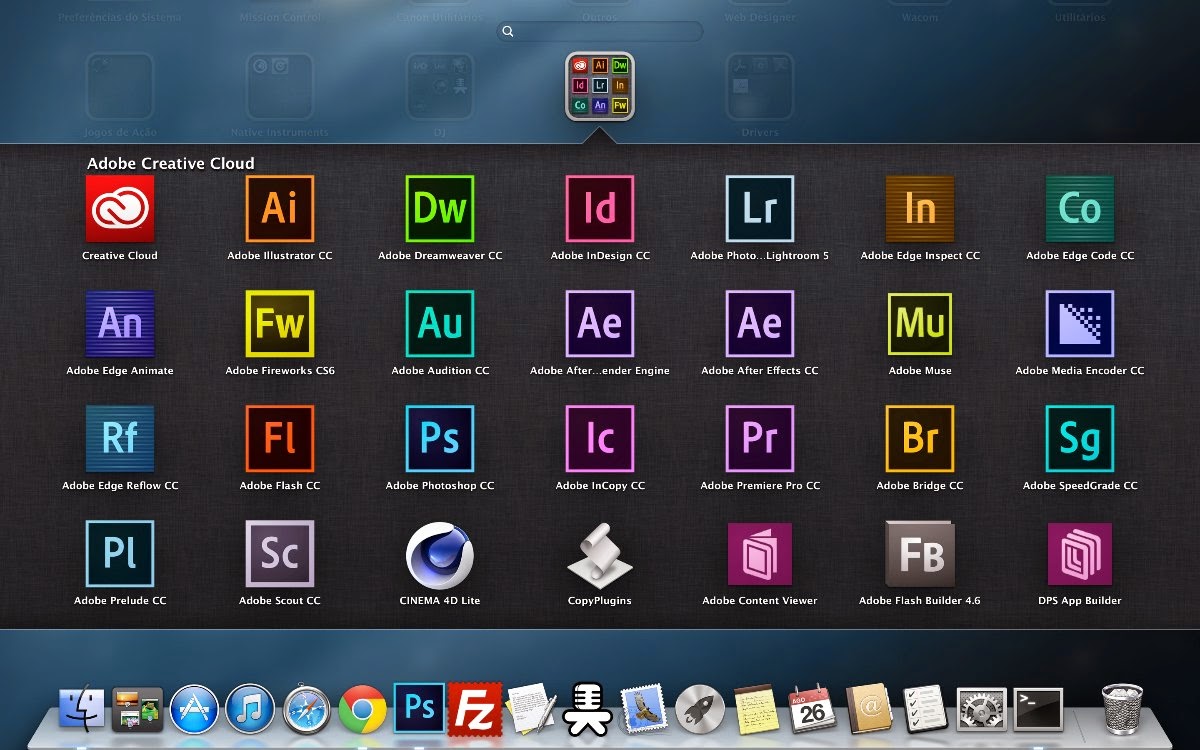Open Adobe Edge Animate
This screenshot has height=750, width=1200.
click(119, 324)
